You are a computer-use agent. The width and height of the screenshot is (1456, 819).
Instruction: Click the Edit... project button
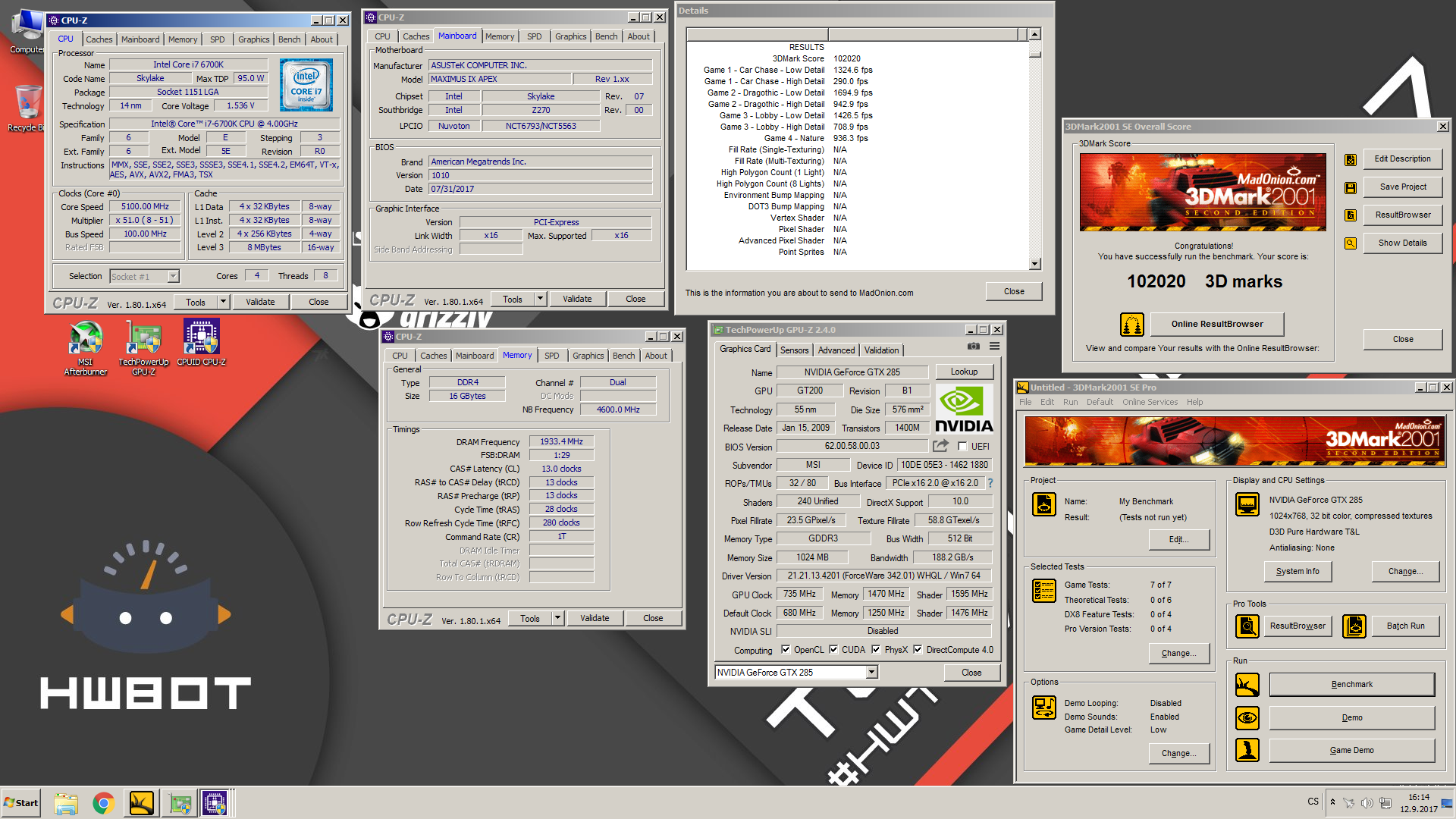(x=1178, y=540)
